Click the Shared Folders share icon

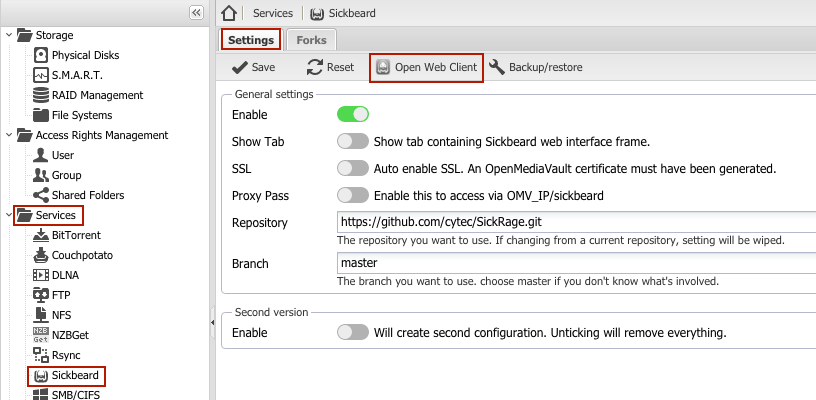[x=41, y=195]
